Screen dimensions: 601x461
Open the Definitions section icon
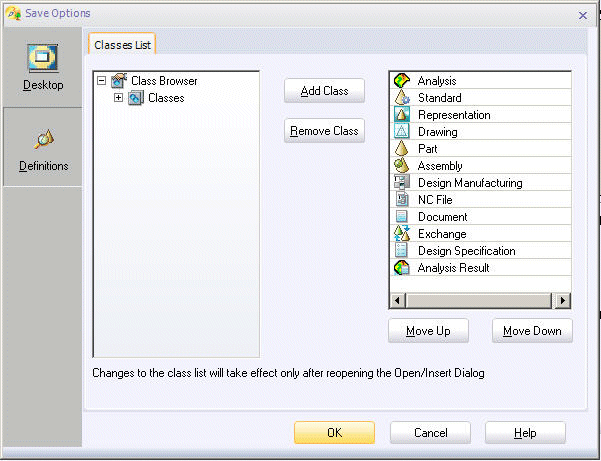tap(43, 139)
